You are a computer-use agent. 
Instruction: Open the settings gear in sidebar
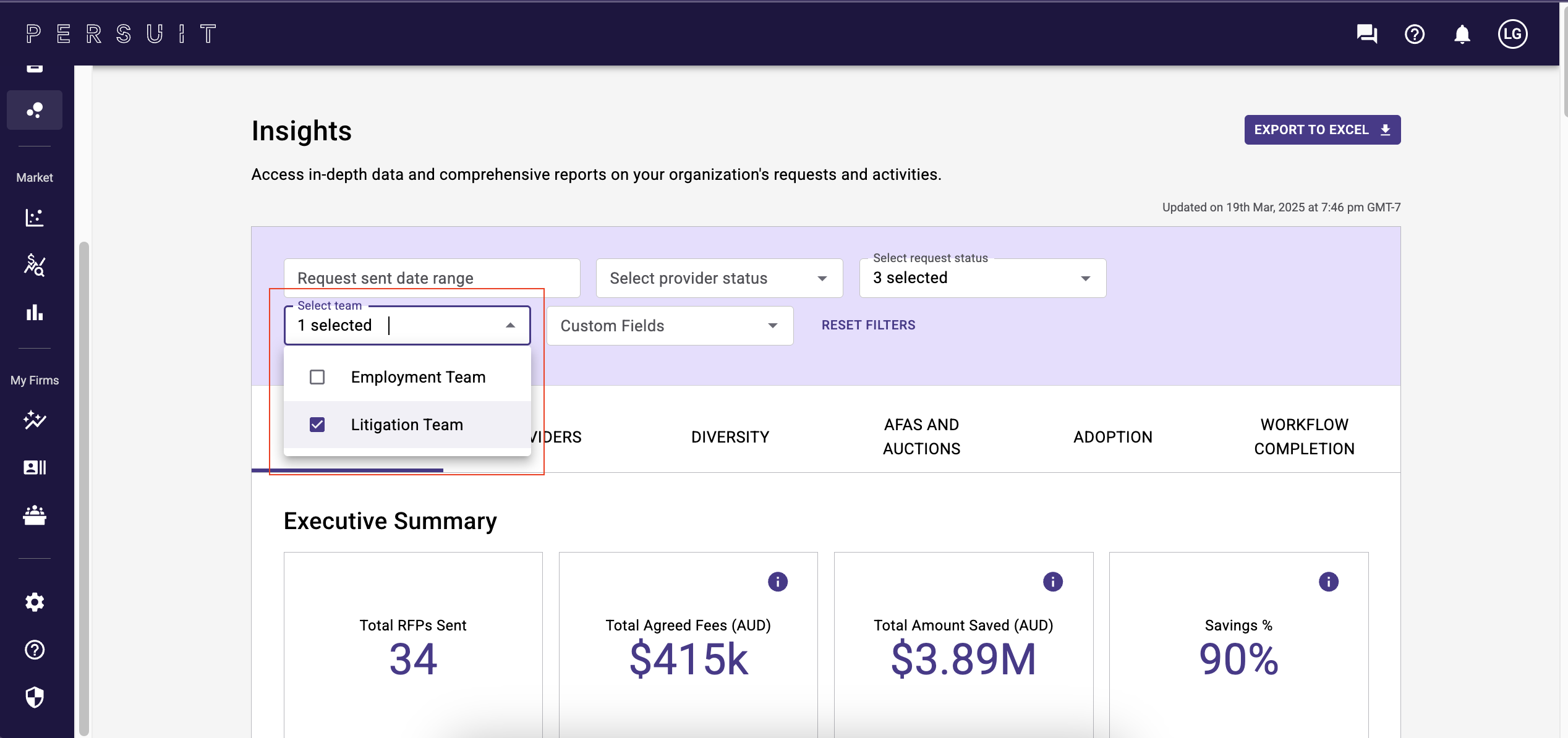(35, 602)
